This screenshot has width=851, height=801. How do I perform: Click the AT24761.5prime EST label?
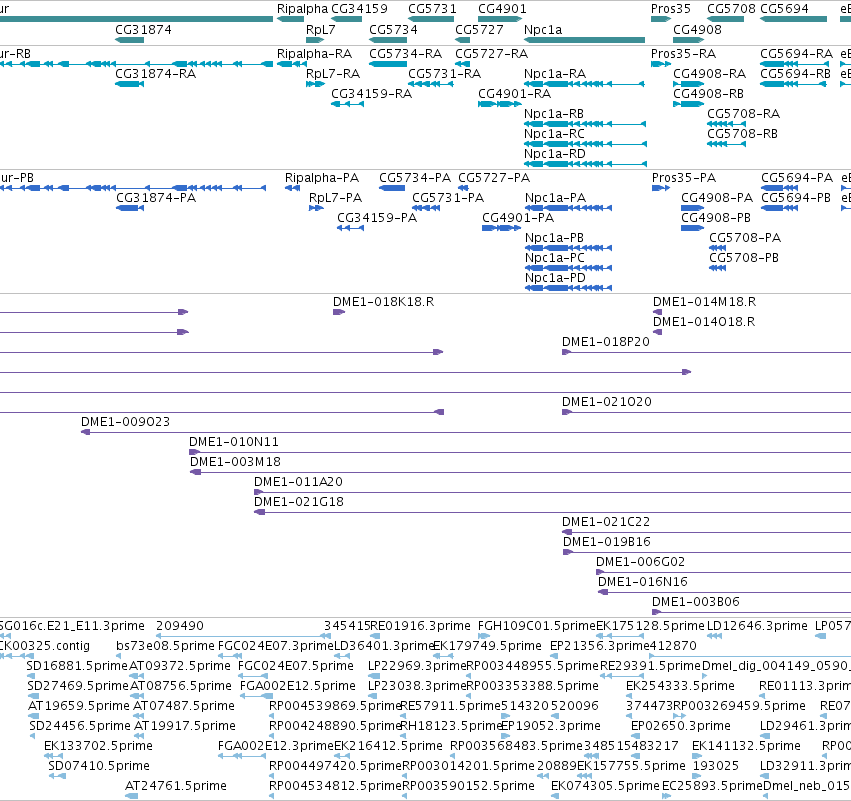pyautogui.click(x=176, y=785)
